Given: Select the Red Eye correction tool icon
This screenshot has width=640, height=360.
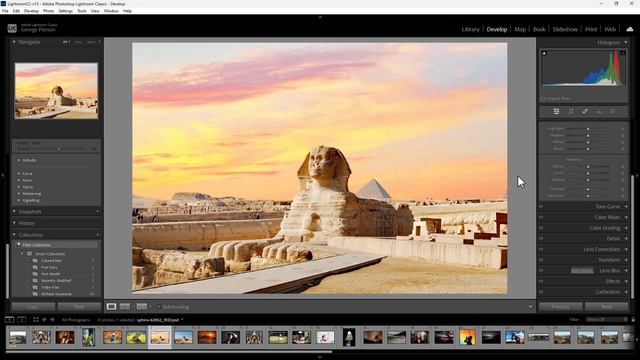Looking at the screenshot, I should click(x=599, y=111).
